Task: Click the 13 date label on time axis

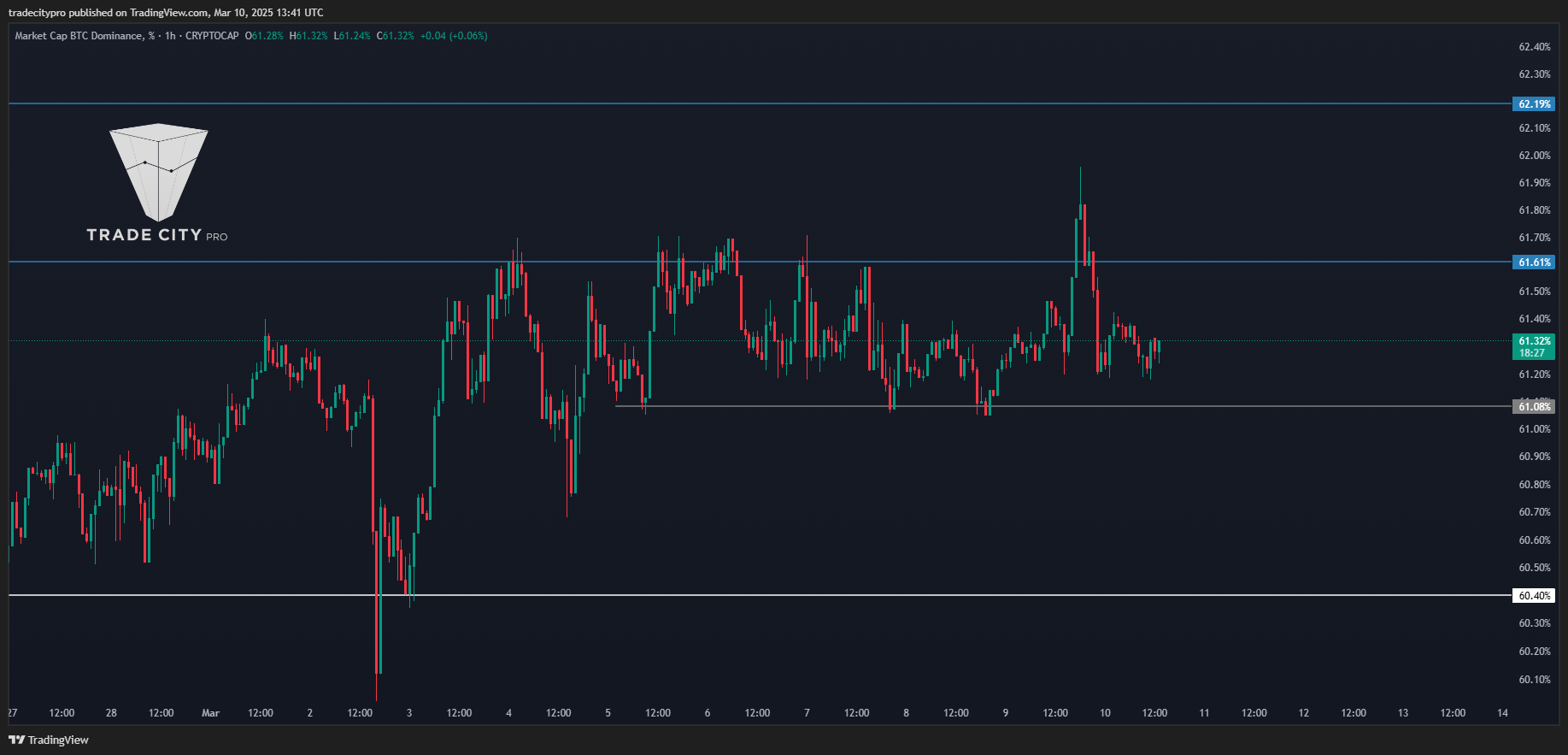Action: click(1403, 713)
